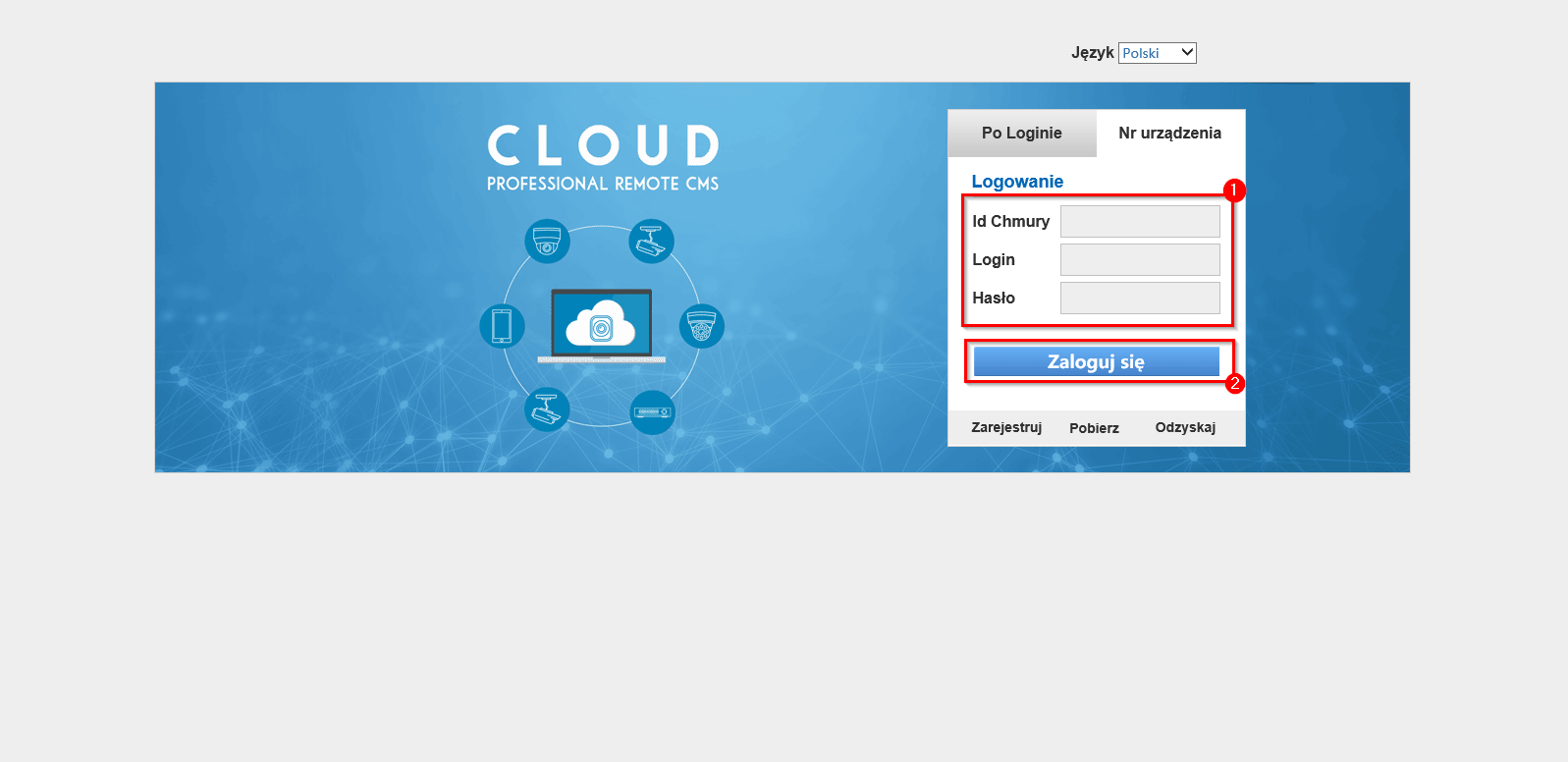
Task: Click the Hasło password field
Action: (x=1140, y=298)
